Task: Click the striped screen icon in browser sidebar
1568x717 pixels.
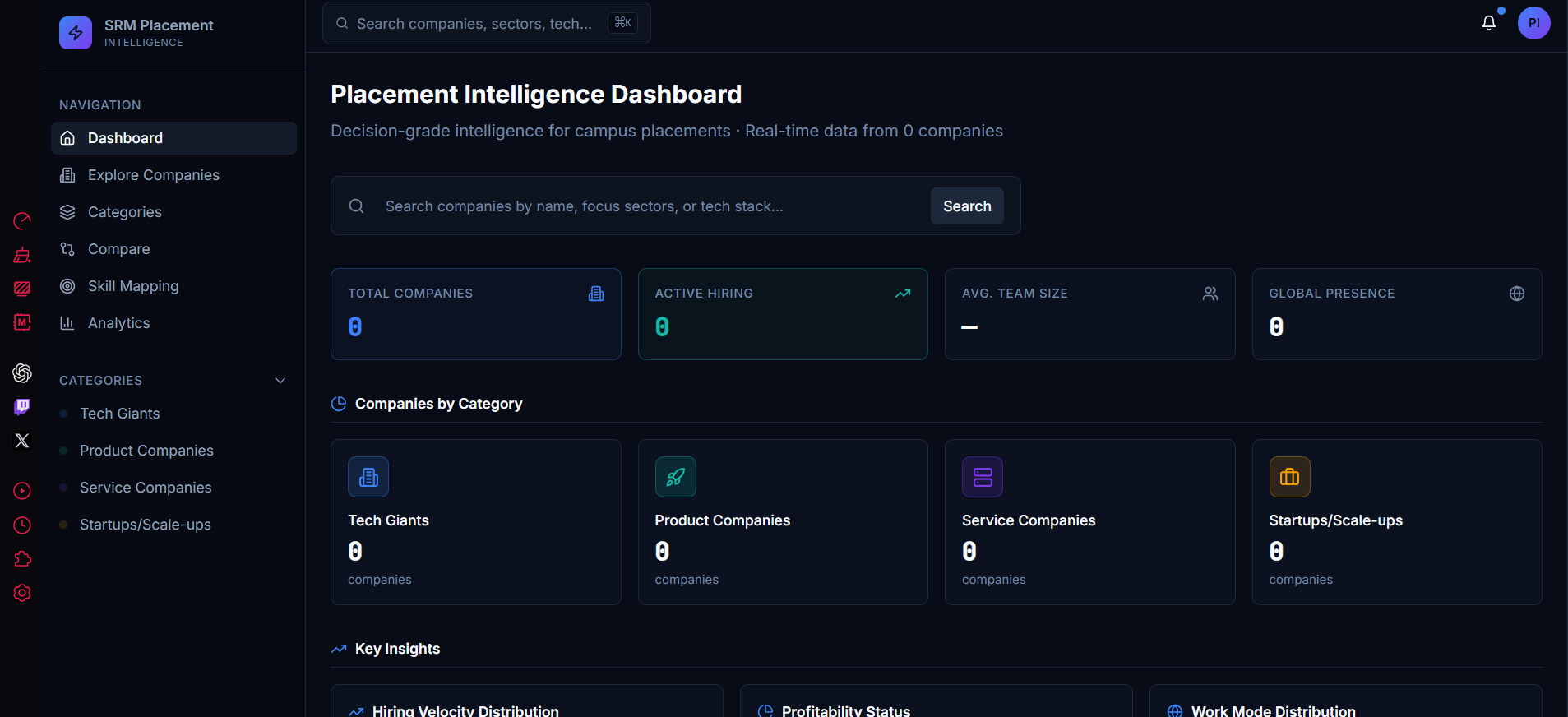Action: [22, 289]
